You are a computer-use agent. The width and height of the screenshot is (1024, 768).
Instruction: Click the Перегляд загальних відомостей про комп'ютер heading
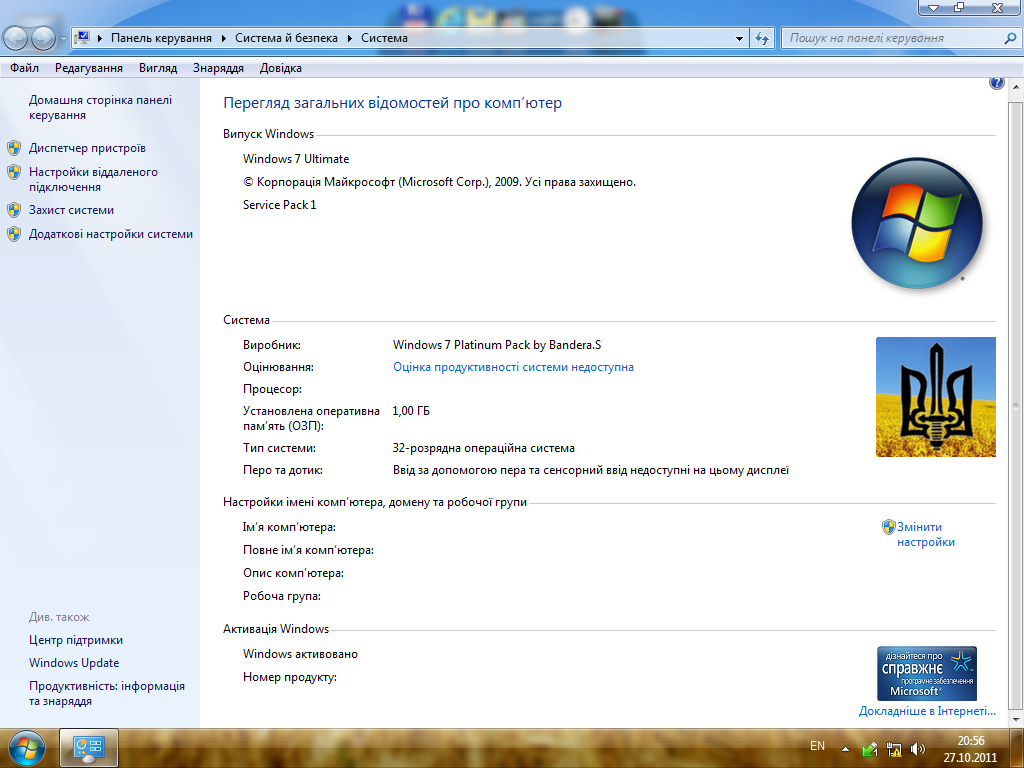click(x=392, y=103)
